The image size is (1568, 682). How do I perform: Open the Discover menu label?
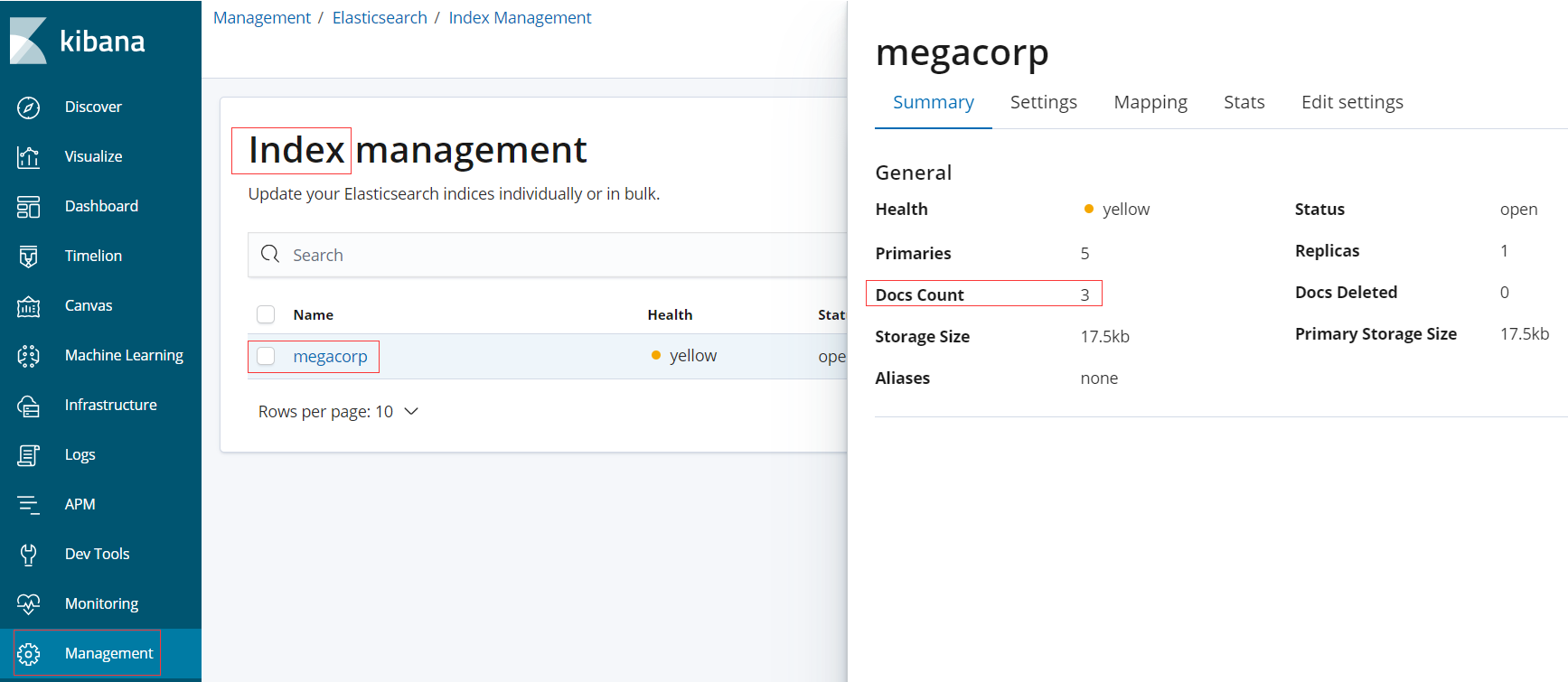click(x=93, y=107)
